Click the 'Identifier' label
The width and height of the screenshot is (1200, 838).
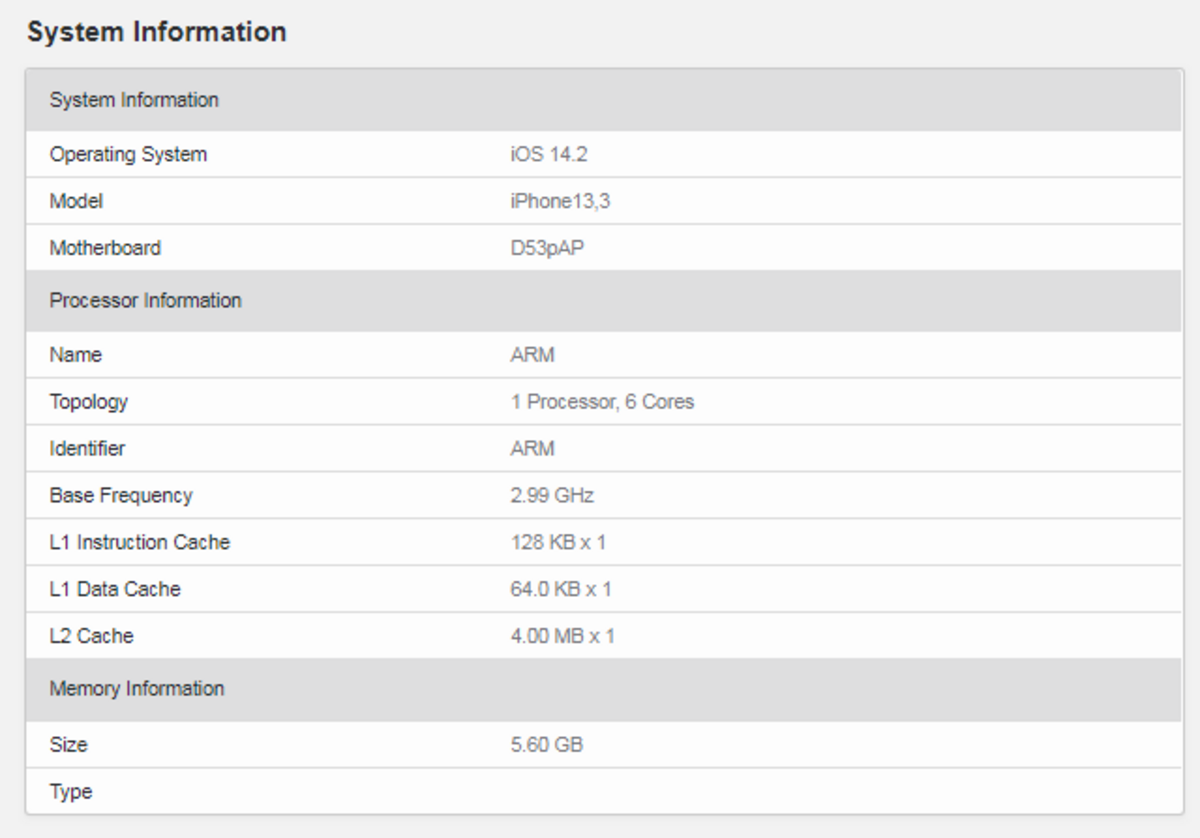(87, 449)
